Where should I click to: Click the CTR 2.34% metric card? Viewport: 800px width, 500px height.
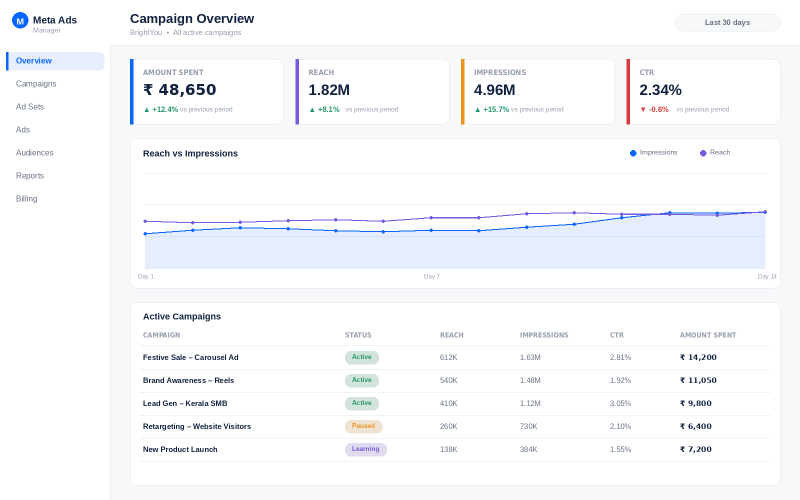703,92
